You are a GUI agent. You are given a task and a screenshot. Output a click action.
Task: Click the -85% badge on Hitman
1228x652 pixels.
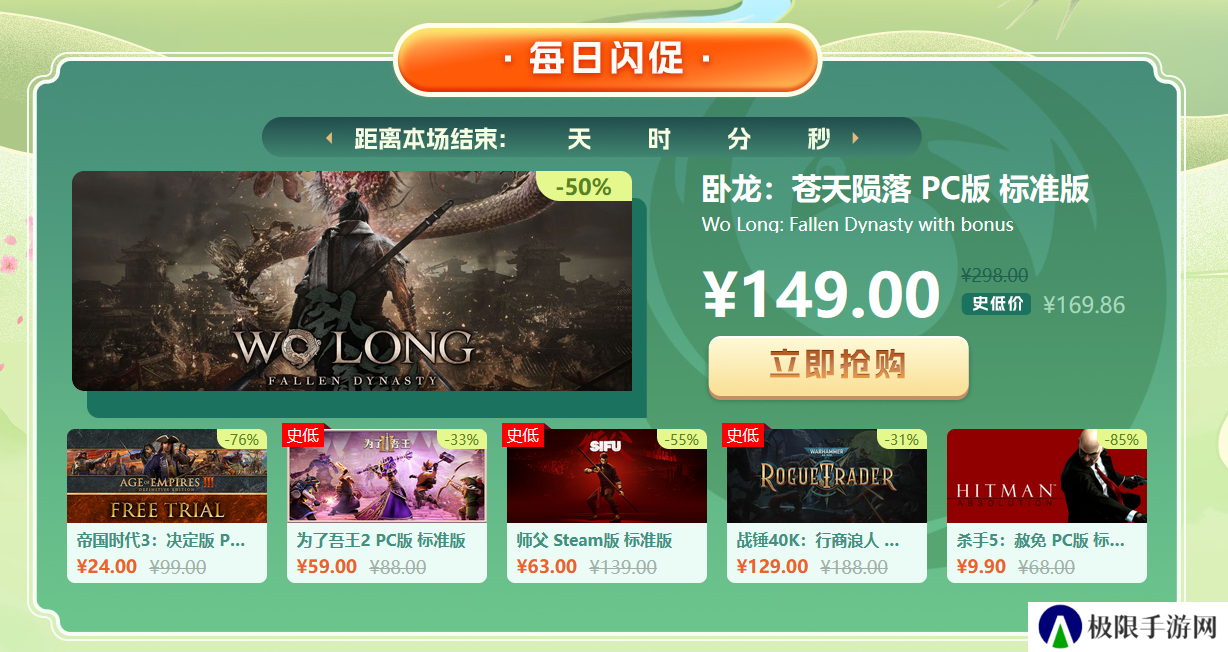[x=1122, y=439]
